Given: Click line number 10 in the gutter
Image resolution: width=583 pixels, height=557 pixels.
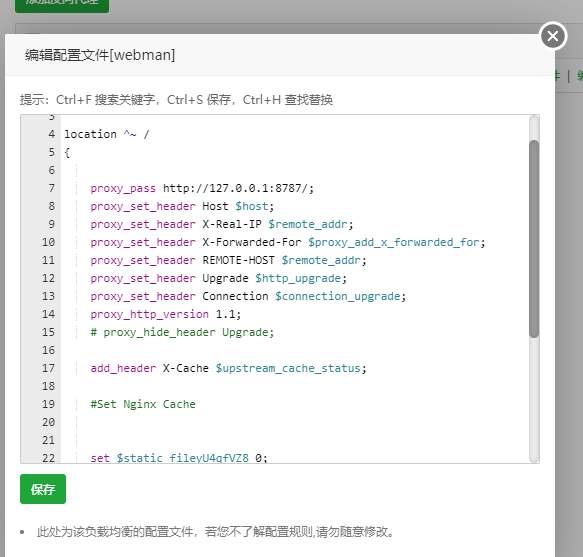Looking at the screenshot, I should click(x=48, y=242).
